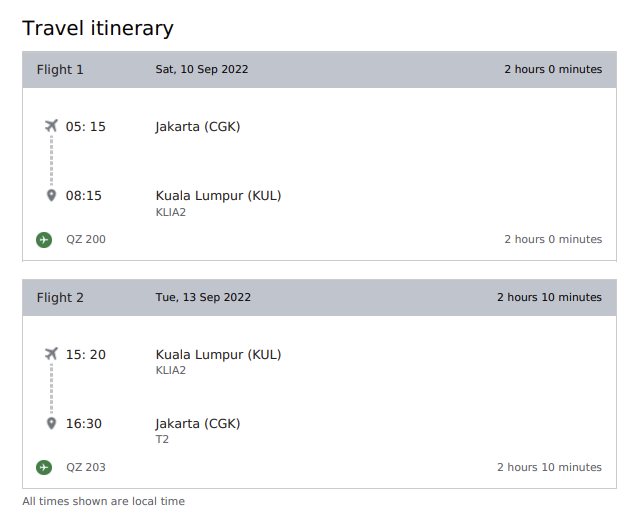
Task: Click the green airline icon beside QZ 203
Action: tap(44, 467)
